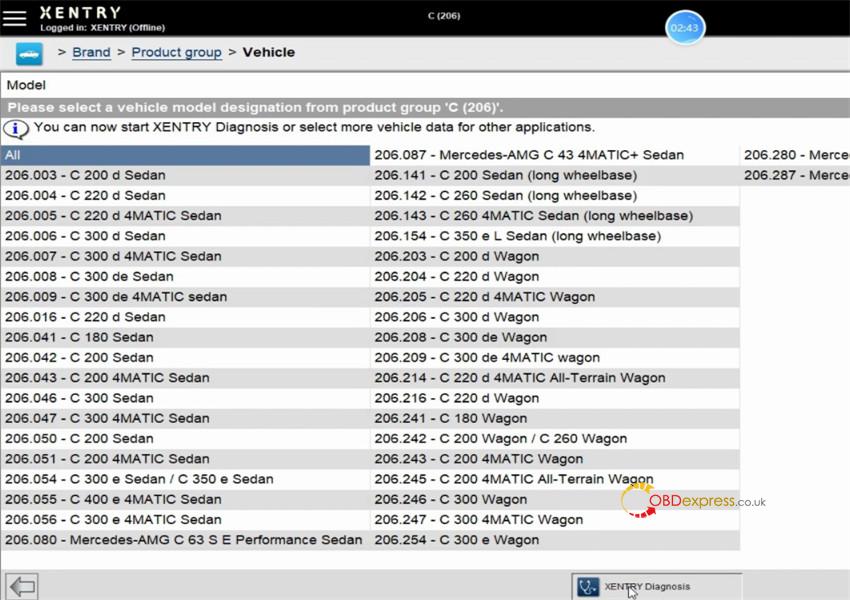Select 206.142 - C 260 Sedan long wheelbase
This screenshot has width=850, height=600.
tap(555, 196)
